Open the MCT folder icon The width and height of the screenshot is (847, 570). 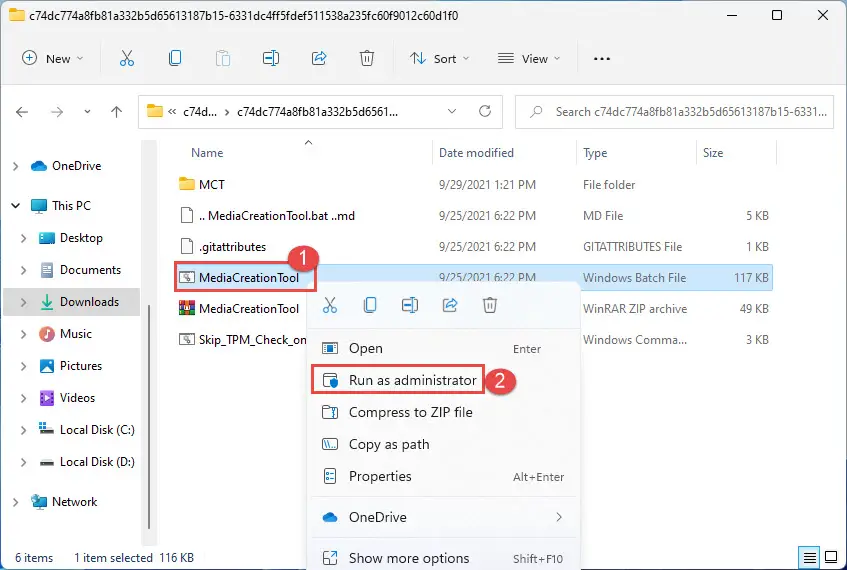coord(186,184)
